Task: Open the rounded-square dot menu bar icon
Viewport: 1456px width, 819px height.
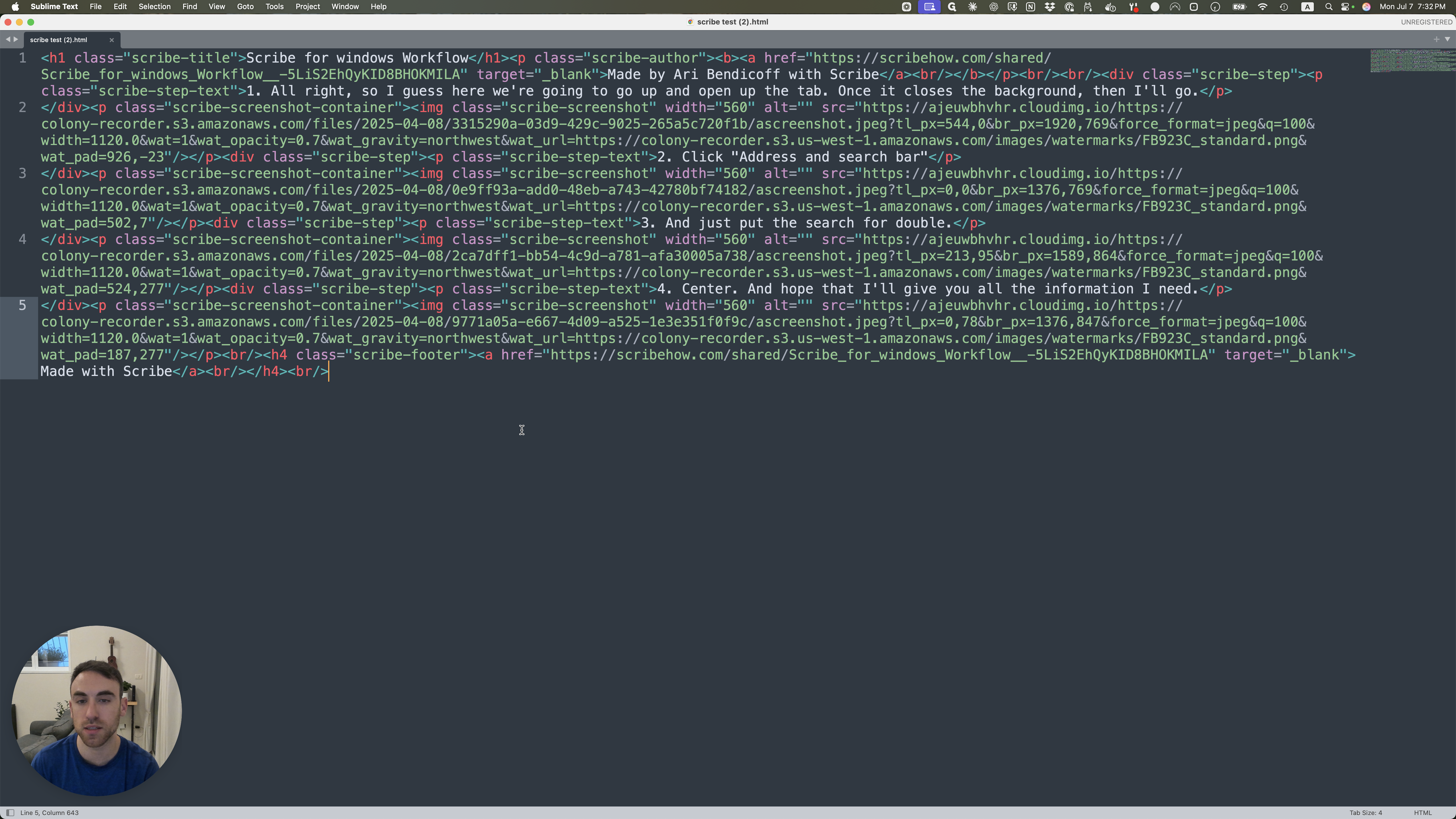Action: [1194, 7]
